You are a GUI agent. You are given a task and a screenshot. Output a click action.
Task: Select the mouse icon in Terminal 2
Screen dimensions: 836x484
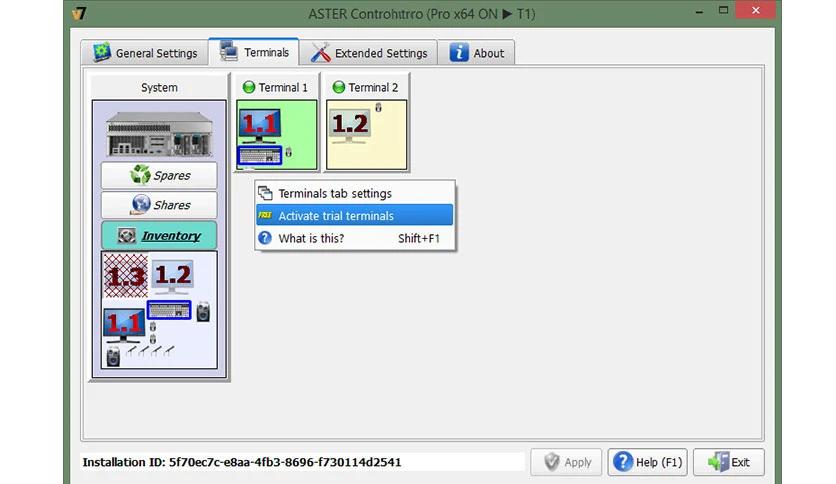(378, 108)
